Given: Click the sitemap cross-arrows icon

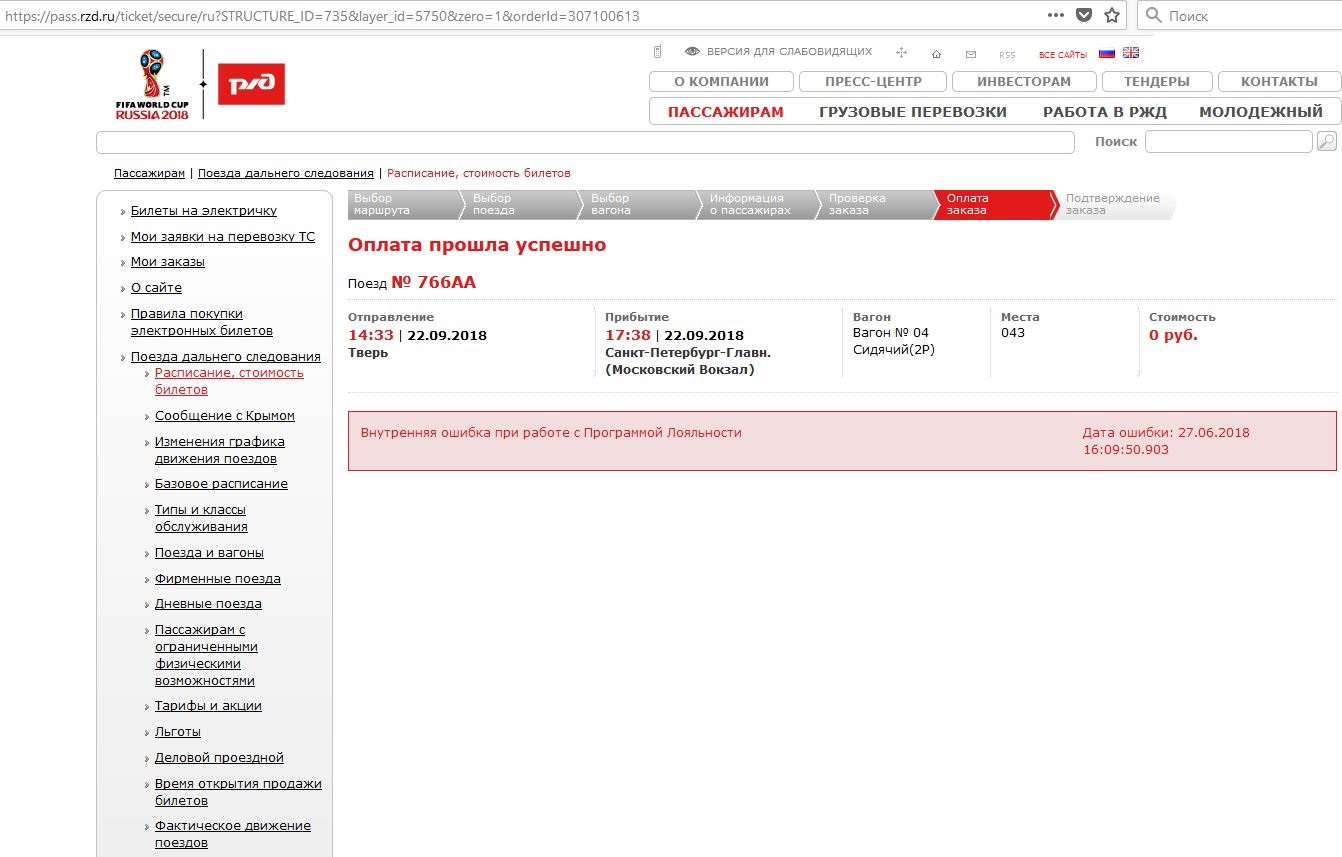Looking at the screenshot, I should (901, 53).
